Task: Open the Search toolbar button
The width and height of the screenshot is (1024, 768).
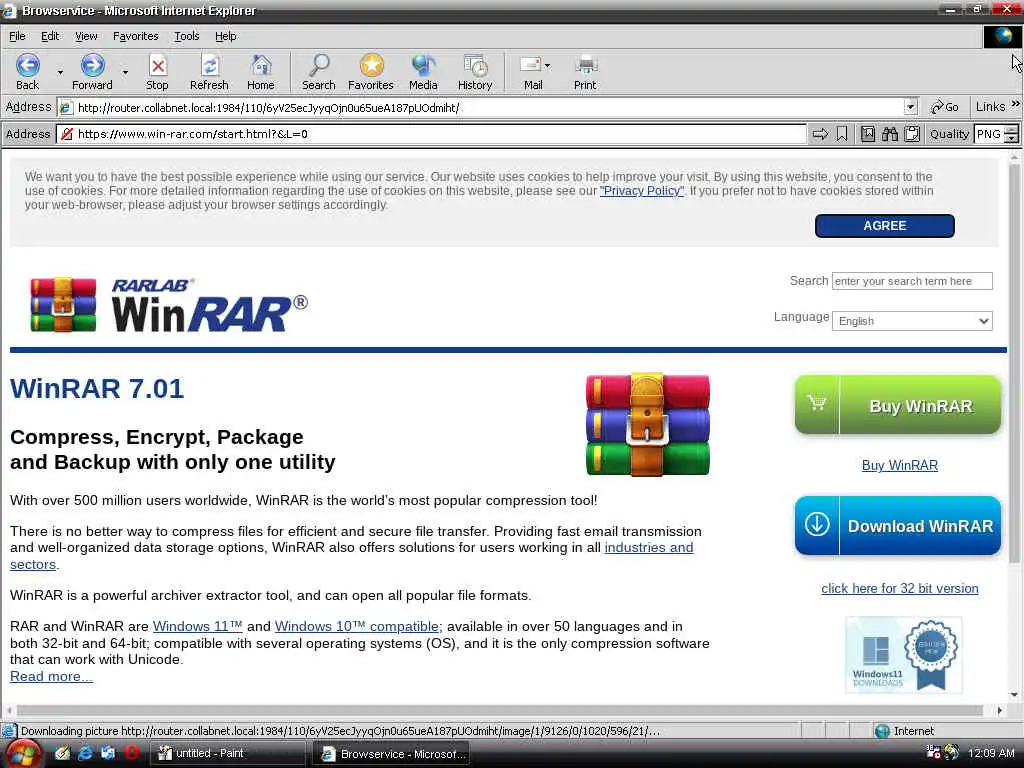Action: (x=319, y=72)
